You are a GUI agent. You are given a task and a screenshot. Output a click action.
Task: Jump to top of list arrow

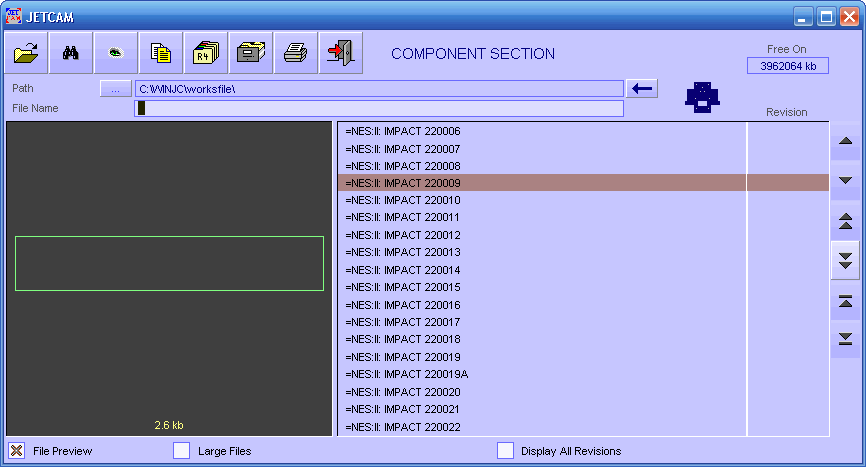click(846, 301)
